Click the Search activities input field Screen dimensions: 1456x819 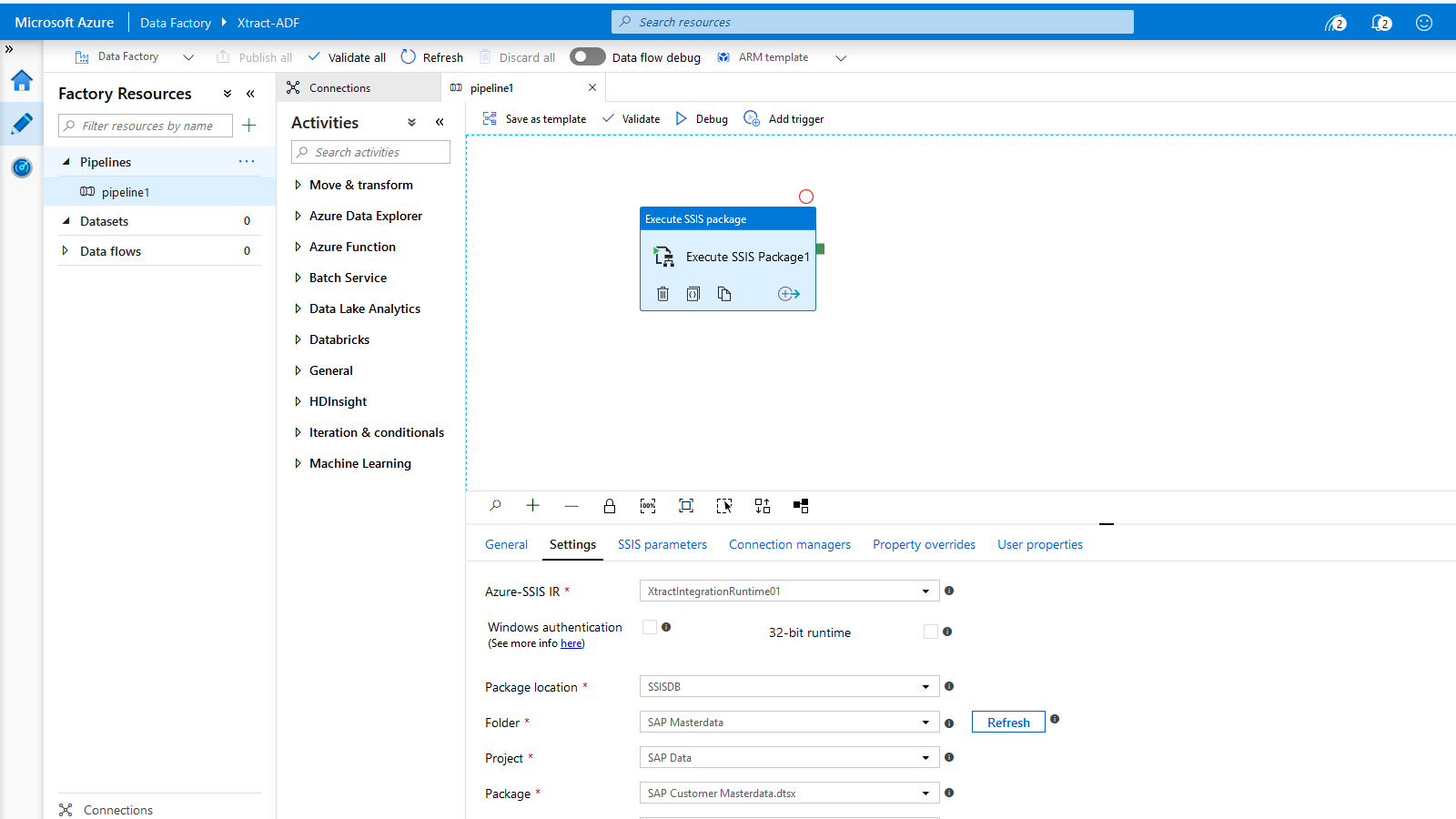pos(370,152)
